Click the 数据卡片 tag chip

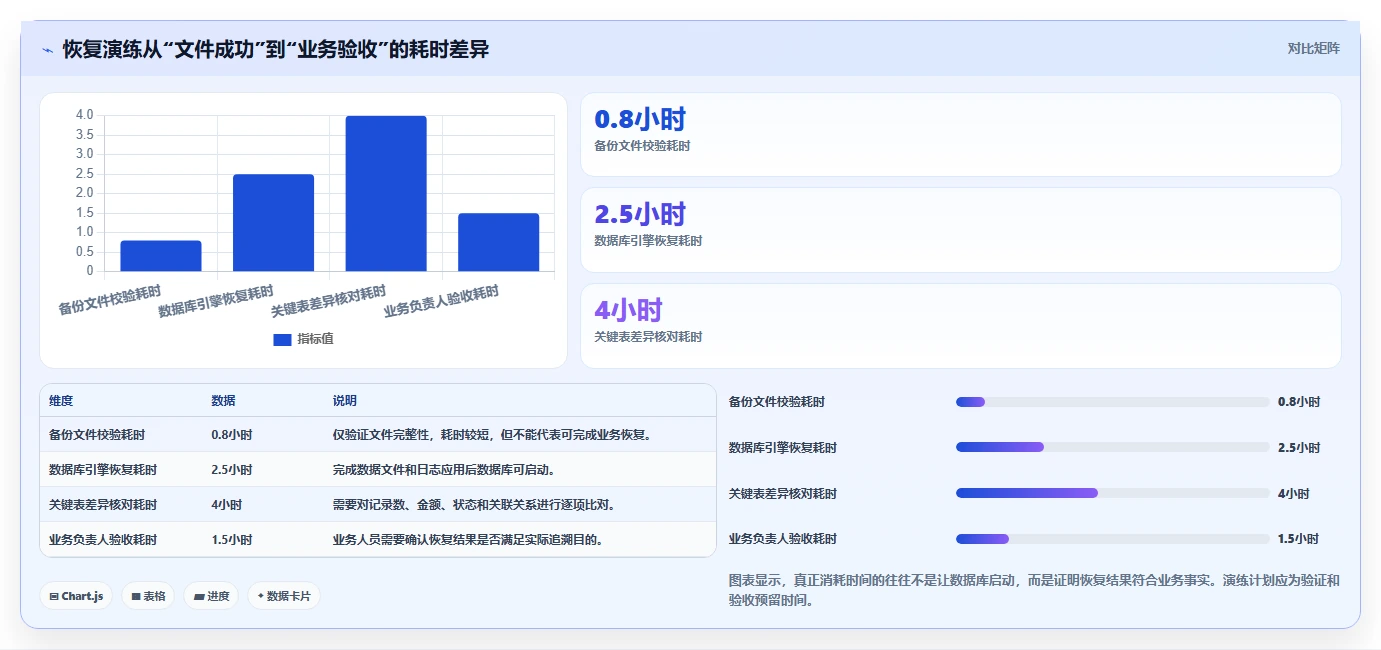click(x=284, y=596)
